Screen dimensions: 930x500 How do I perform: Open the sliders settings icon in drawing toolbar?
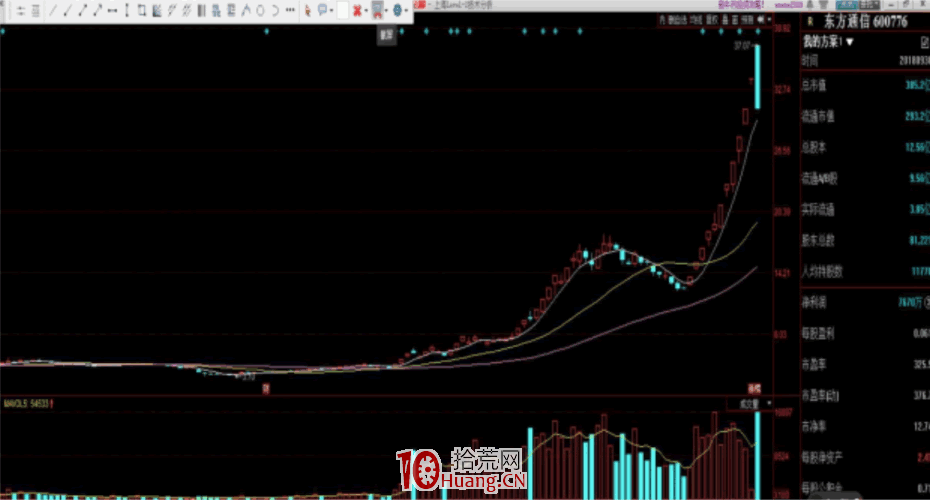click(x=20, y=11)
